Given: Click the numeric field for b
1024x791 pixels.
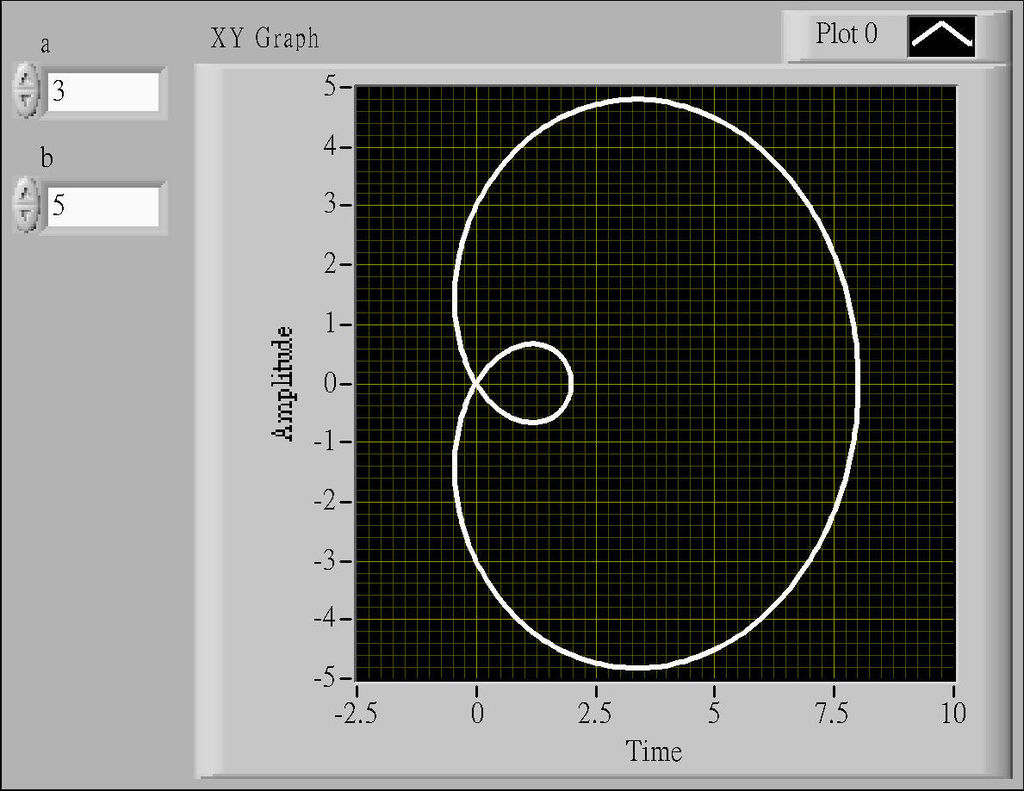Looking at the screenshot, I should 103,206.
